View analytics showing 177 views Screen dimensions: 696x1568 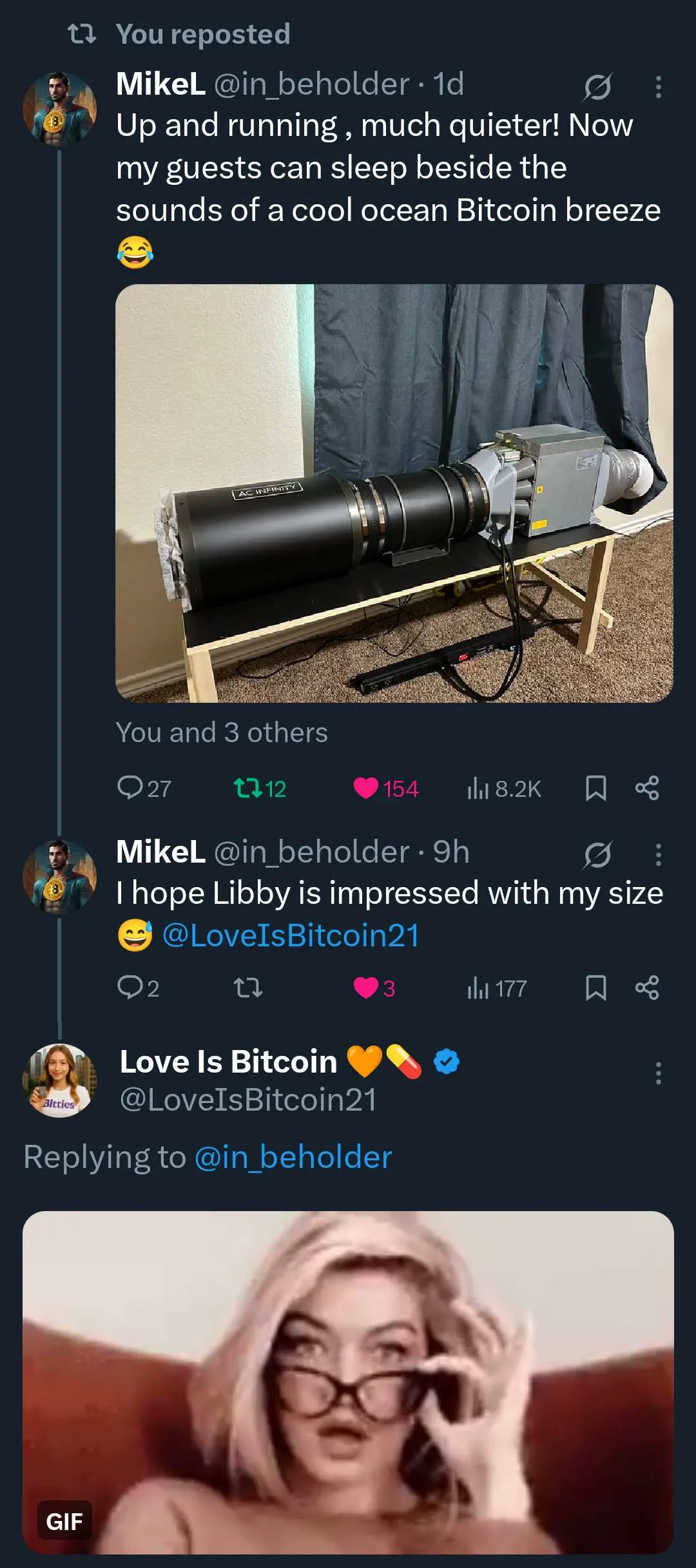coord(497,988)
